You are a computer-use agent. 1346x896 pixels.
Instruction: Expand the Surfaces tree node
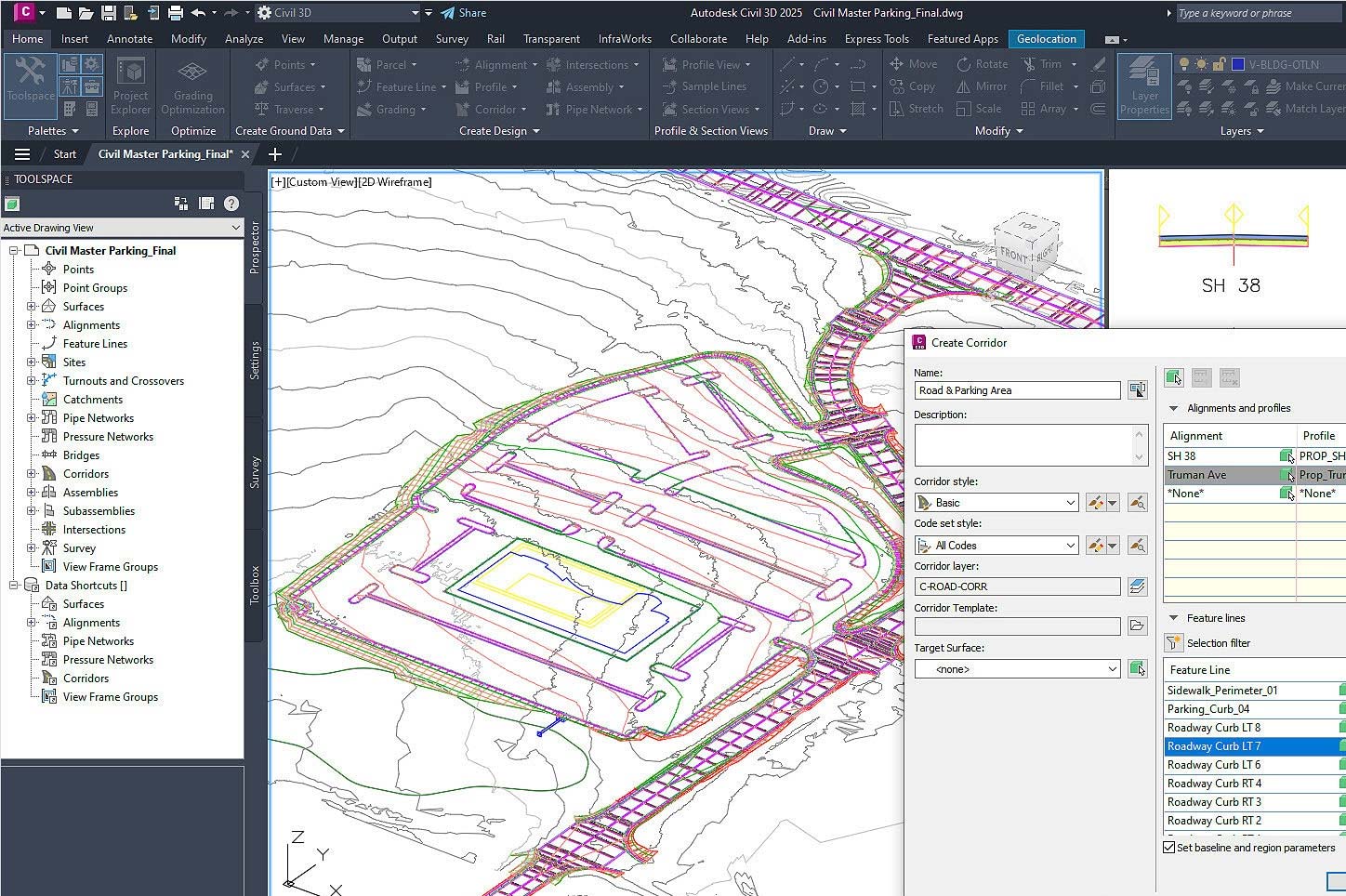click(31, 307)
